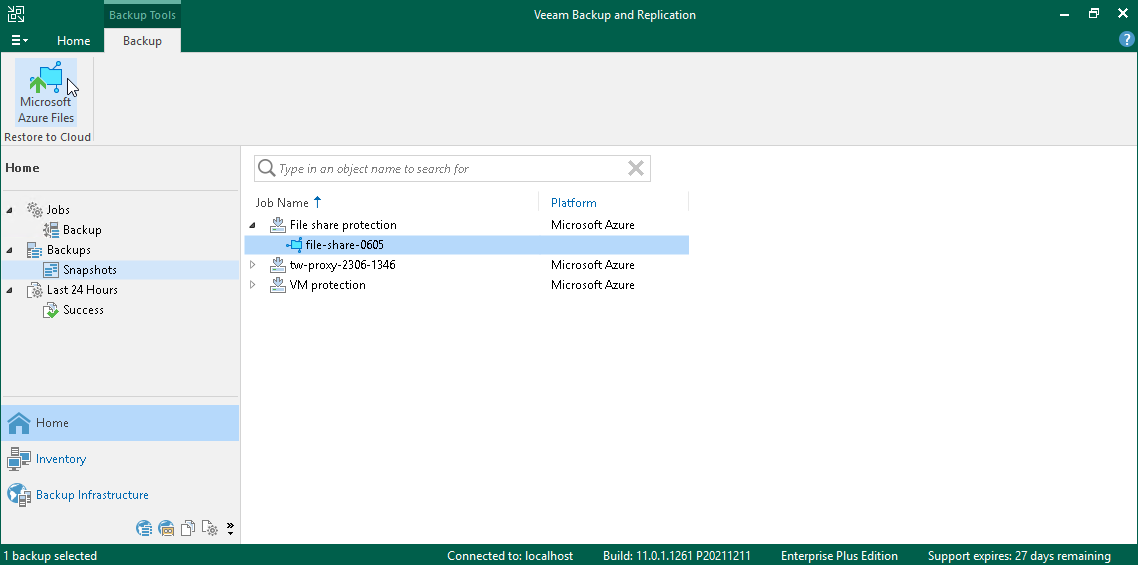Click the second globe shortcut icon in strip
This screenshot has height=565, width=1138.
tap(166, 528)
